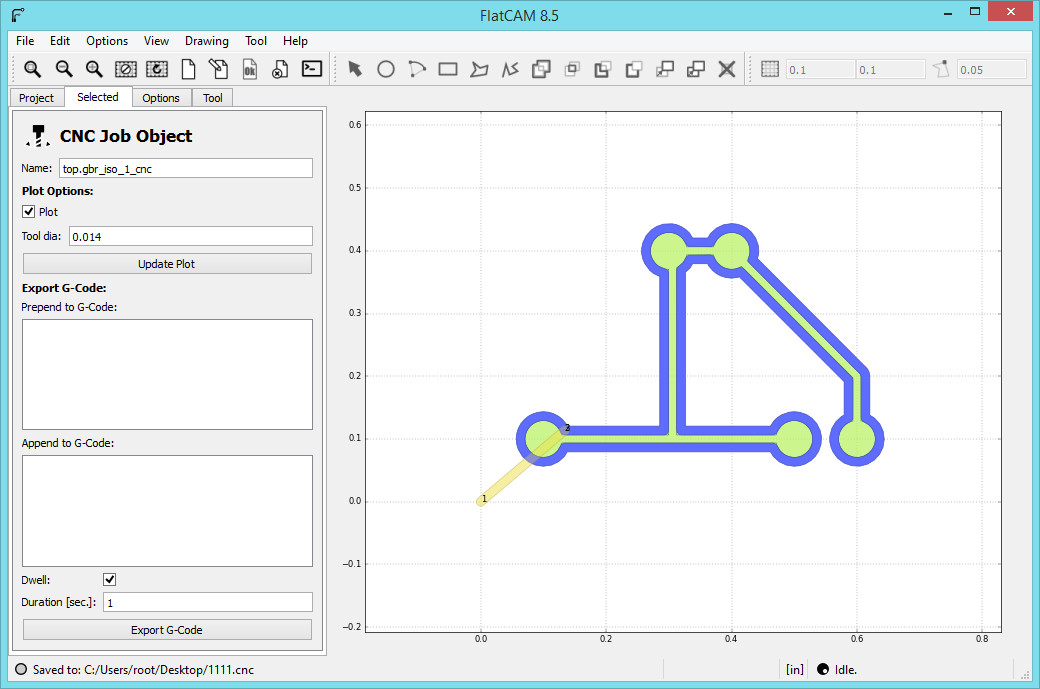Viewport: 1040px width, 689px height.
Task: Select the Add Path drawing tool
Action: (x=510, y=69)
